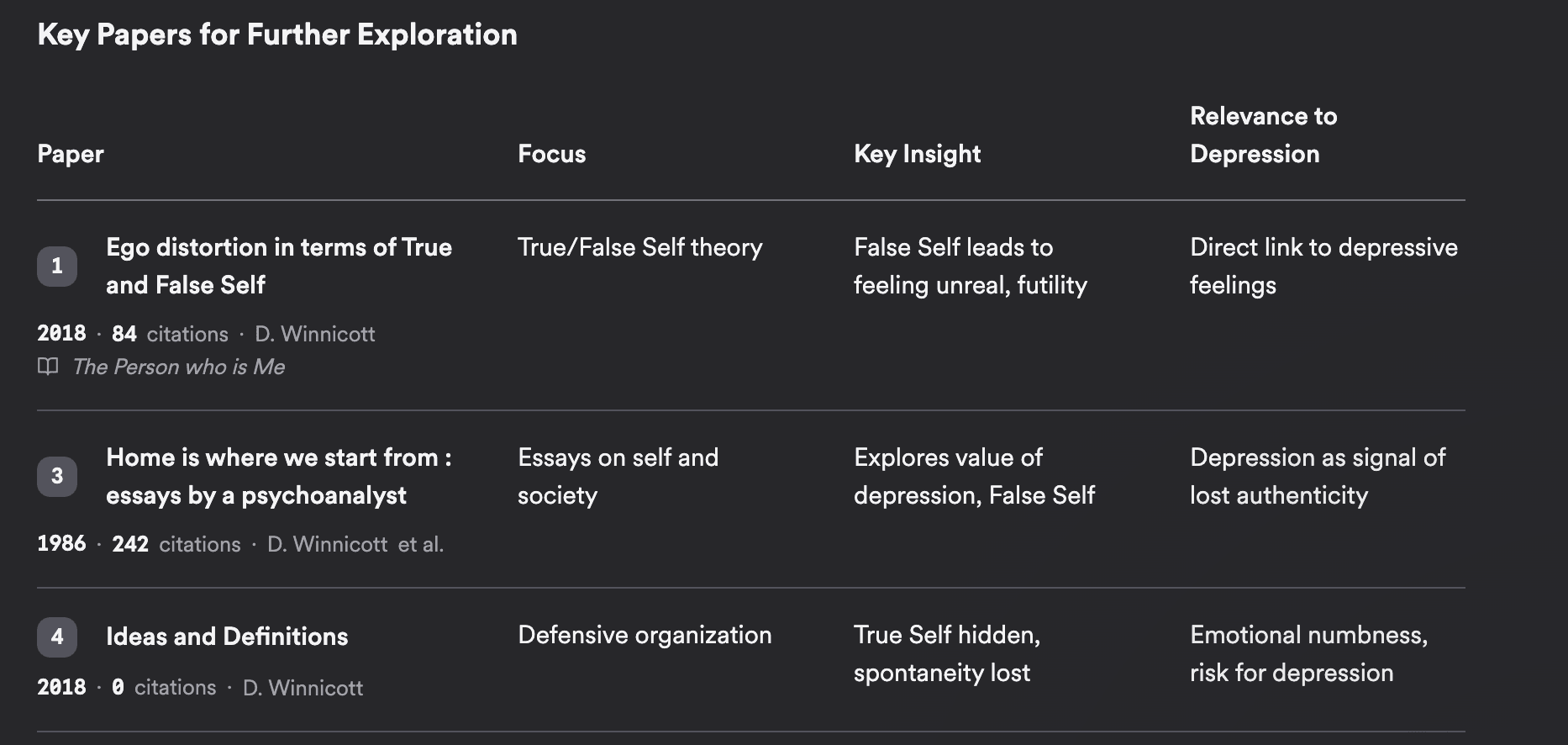The height and width of the screenshot is (745, 1568).
Task: Click the journal name The Person who is Me
Action: pos(179,367)
